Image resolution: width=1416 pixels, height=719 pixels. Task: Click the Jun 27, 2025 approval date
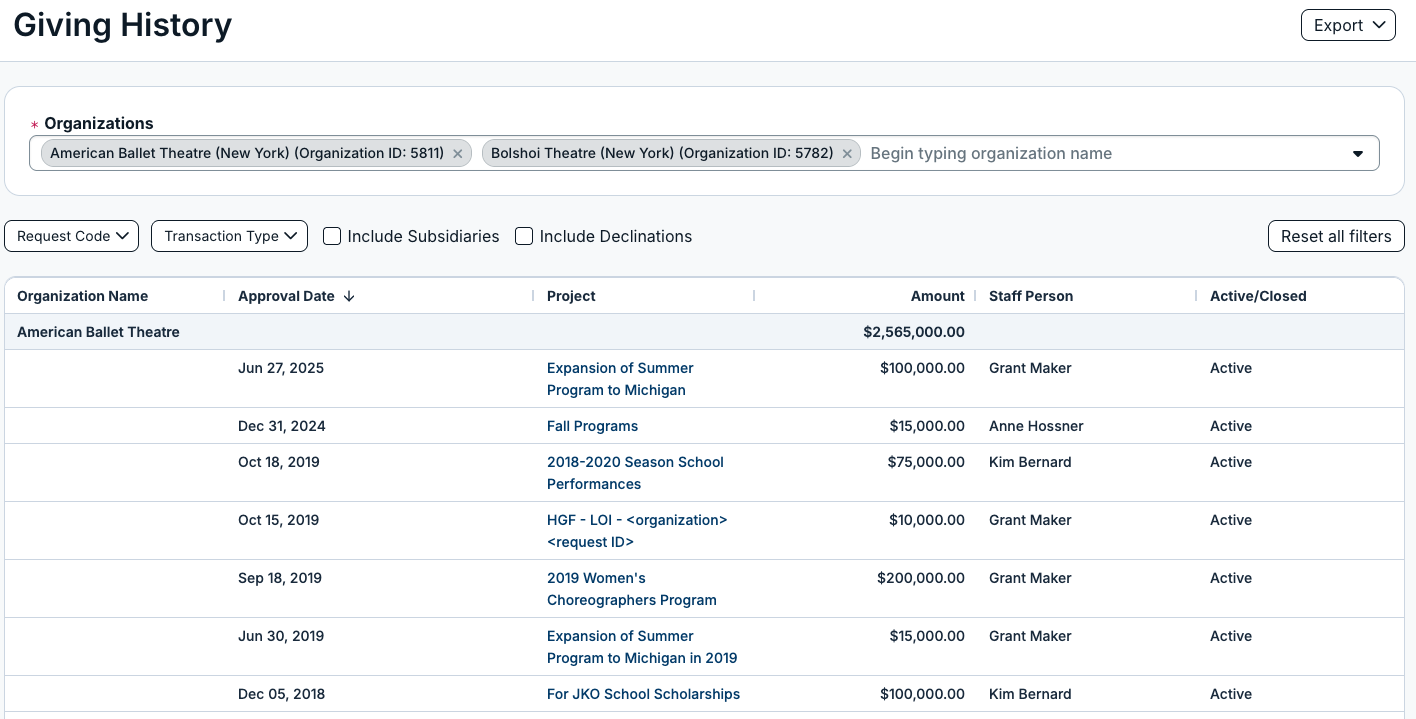[281, 368]
